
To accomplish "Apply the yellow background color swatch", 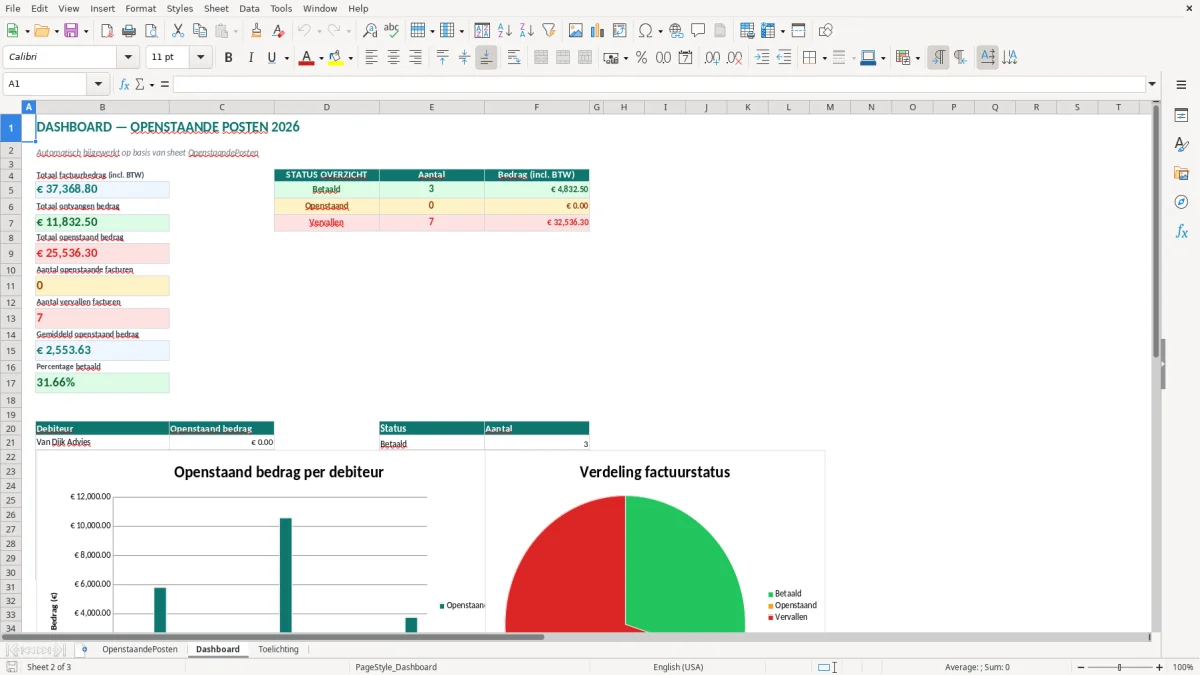I will pos(335,58).
